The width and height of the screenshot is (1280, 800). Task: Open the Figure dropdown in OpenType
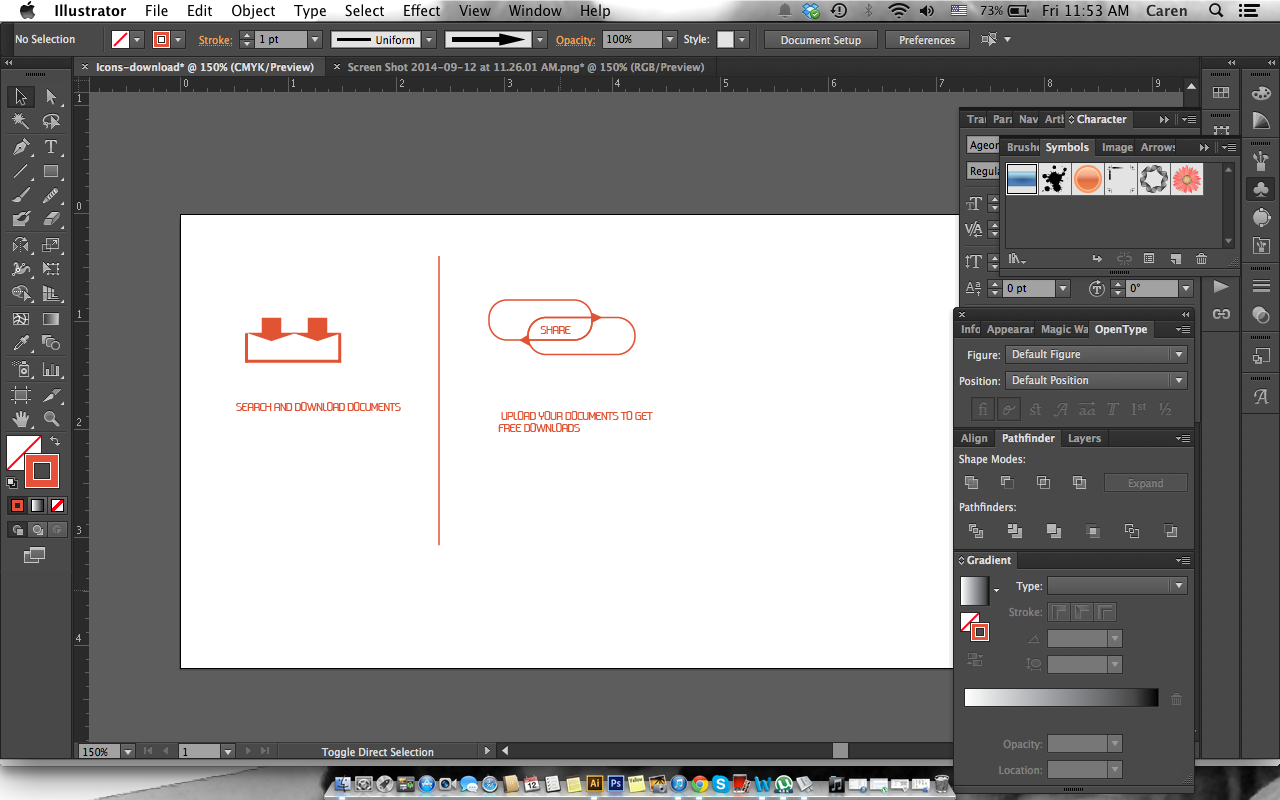coord(1096,354)
